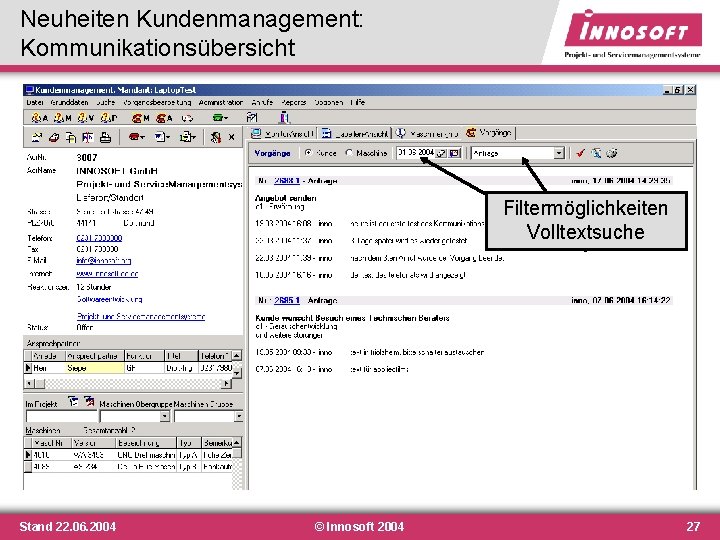
Task: Click the copy documents icon in second toolbar
Action: [71, 137]
